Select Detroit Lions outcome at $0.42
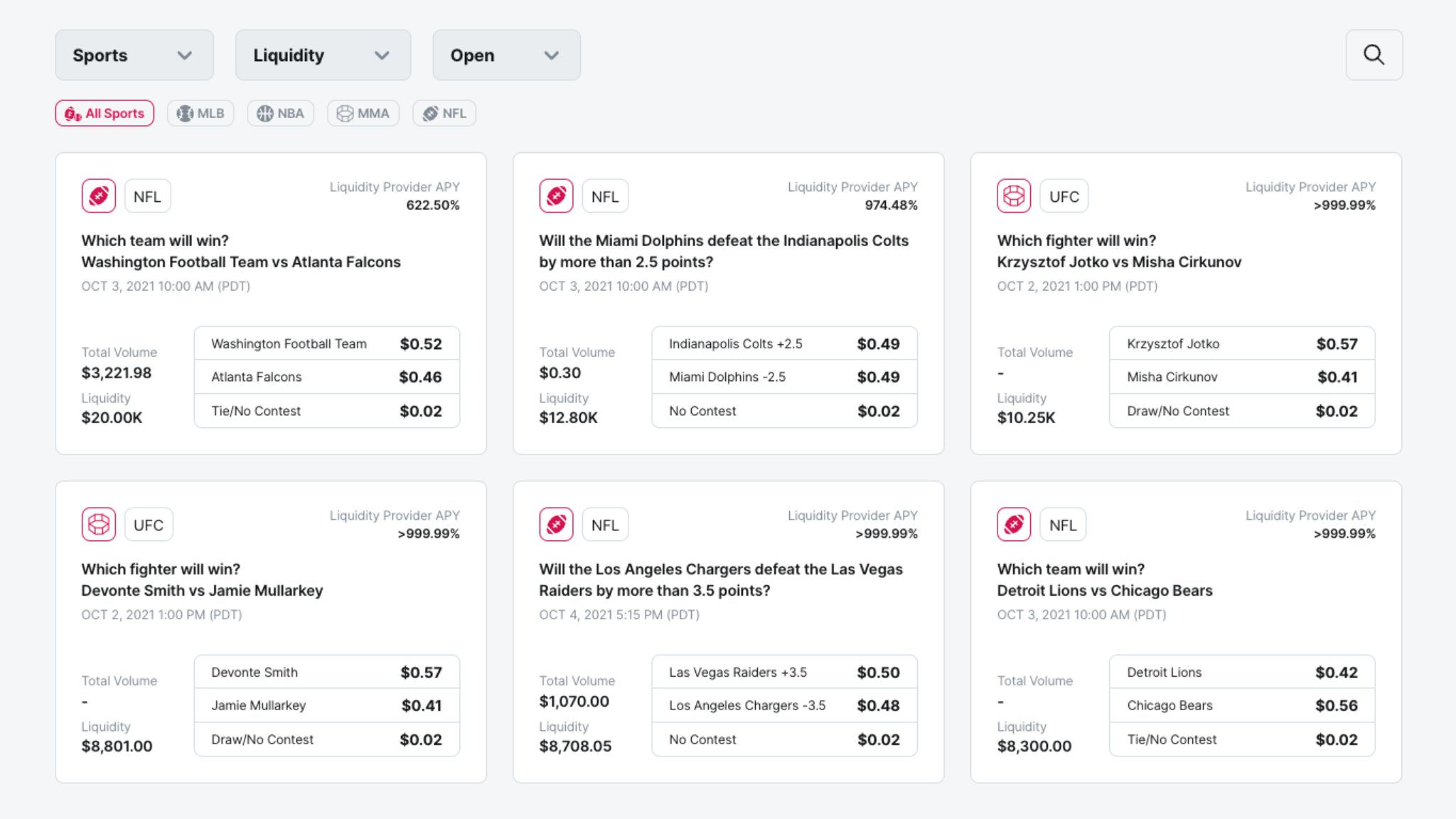The width and height of the screenshot is (1456, 819). [x=1243, y=672]
